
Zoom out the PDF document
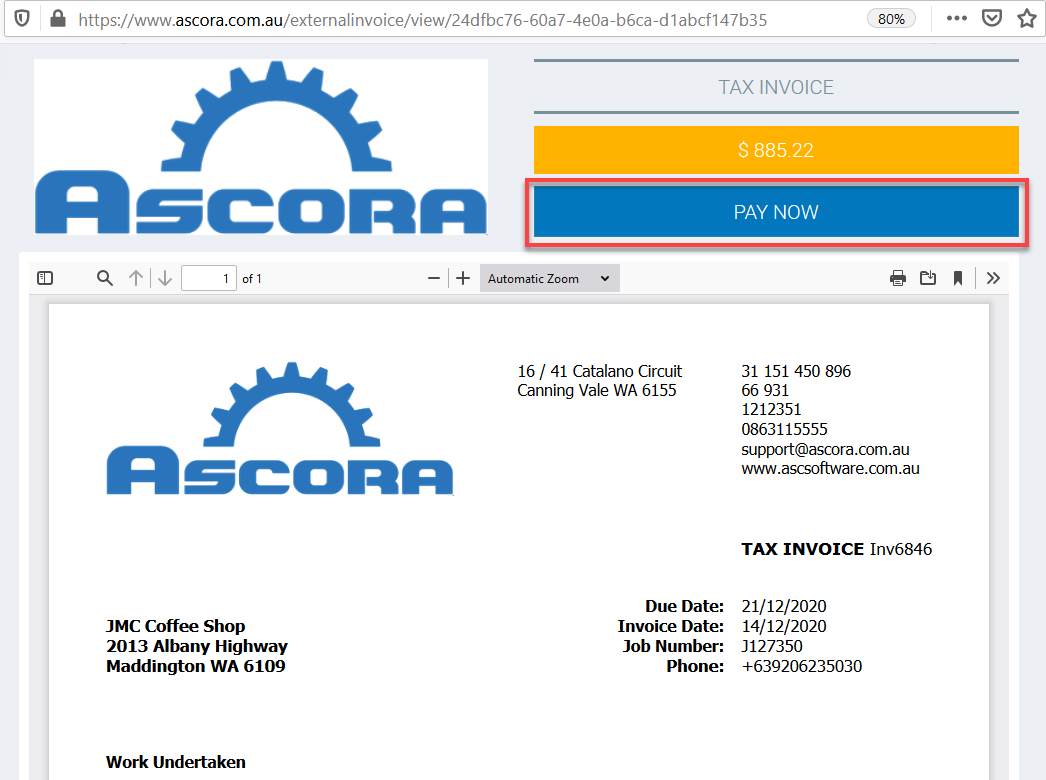(434, 278)
